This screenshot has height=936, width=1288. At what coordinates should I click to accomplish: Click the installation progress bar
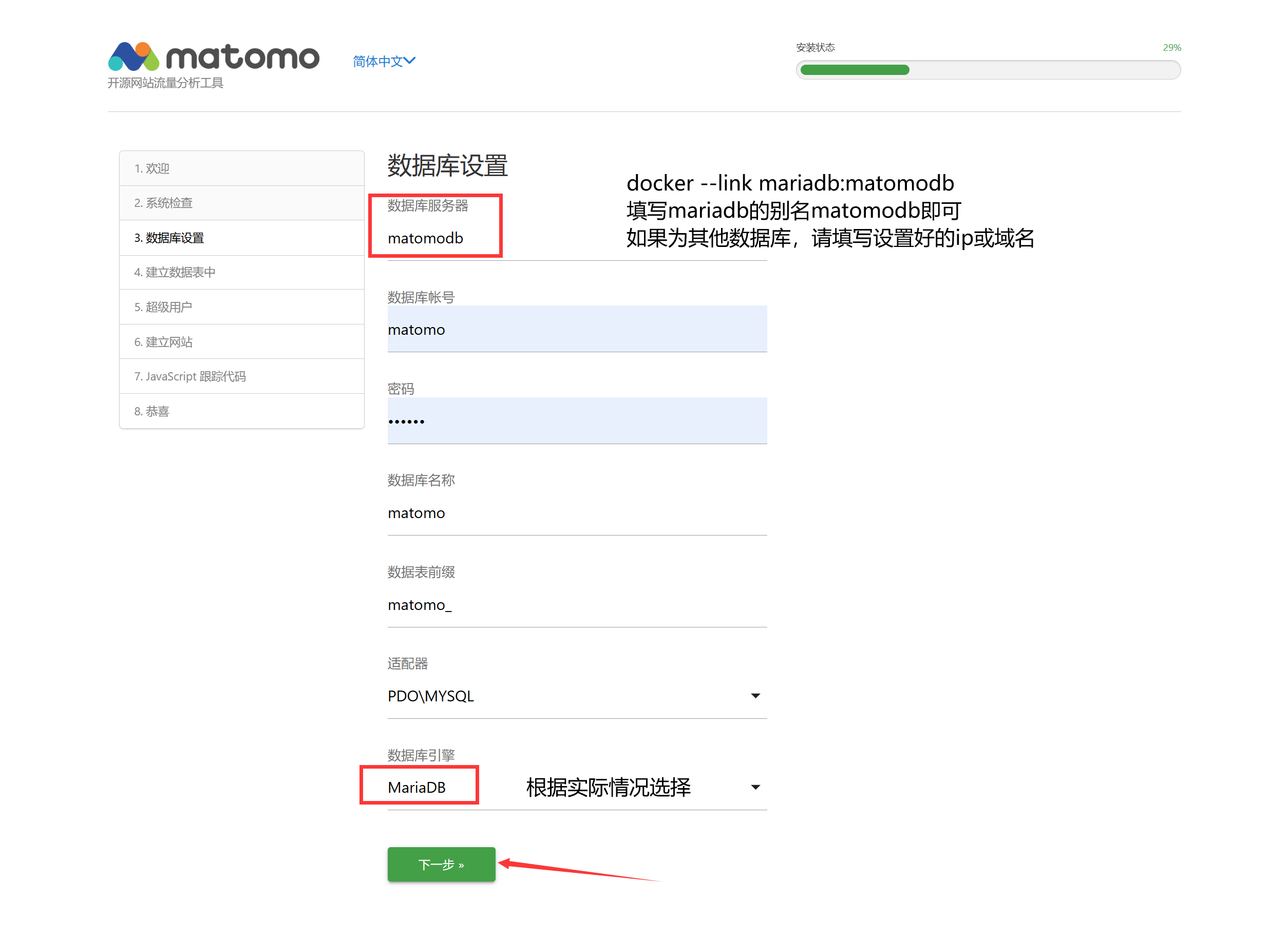988,70
